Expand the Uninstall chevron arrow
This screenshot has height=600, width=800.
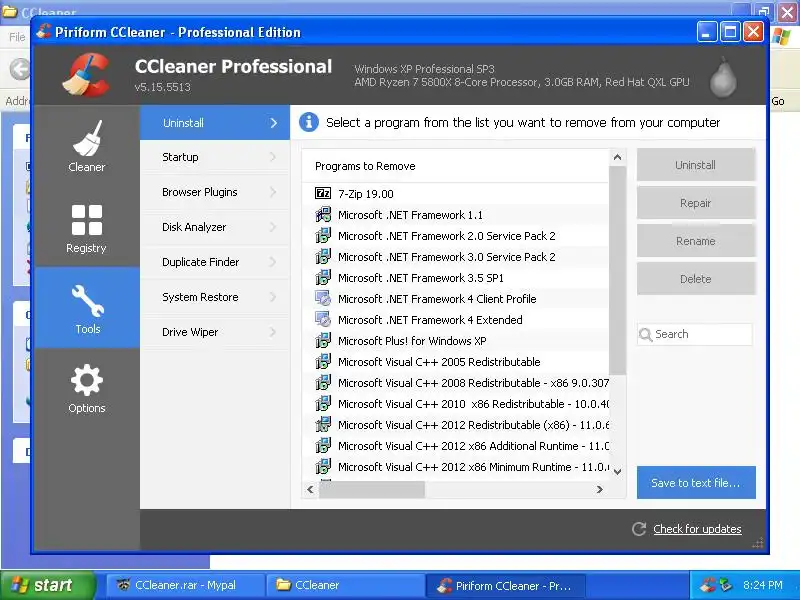coord(273,123)
